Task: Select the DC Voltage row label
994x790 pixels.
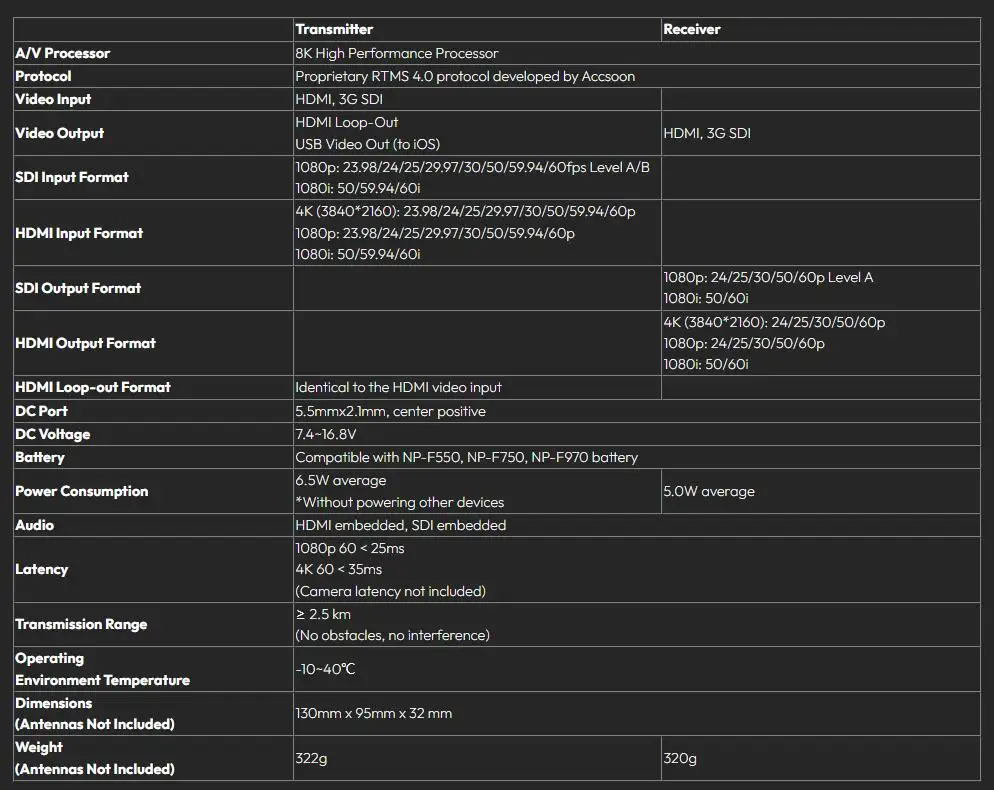Action: pyautogui.click(x=53, y=434)
